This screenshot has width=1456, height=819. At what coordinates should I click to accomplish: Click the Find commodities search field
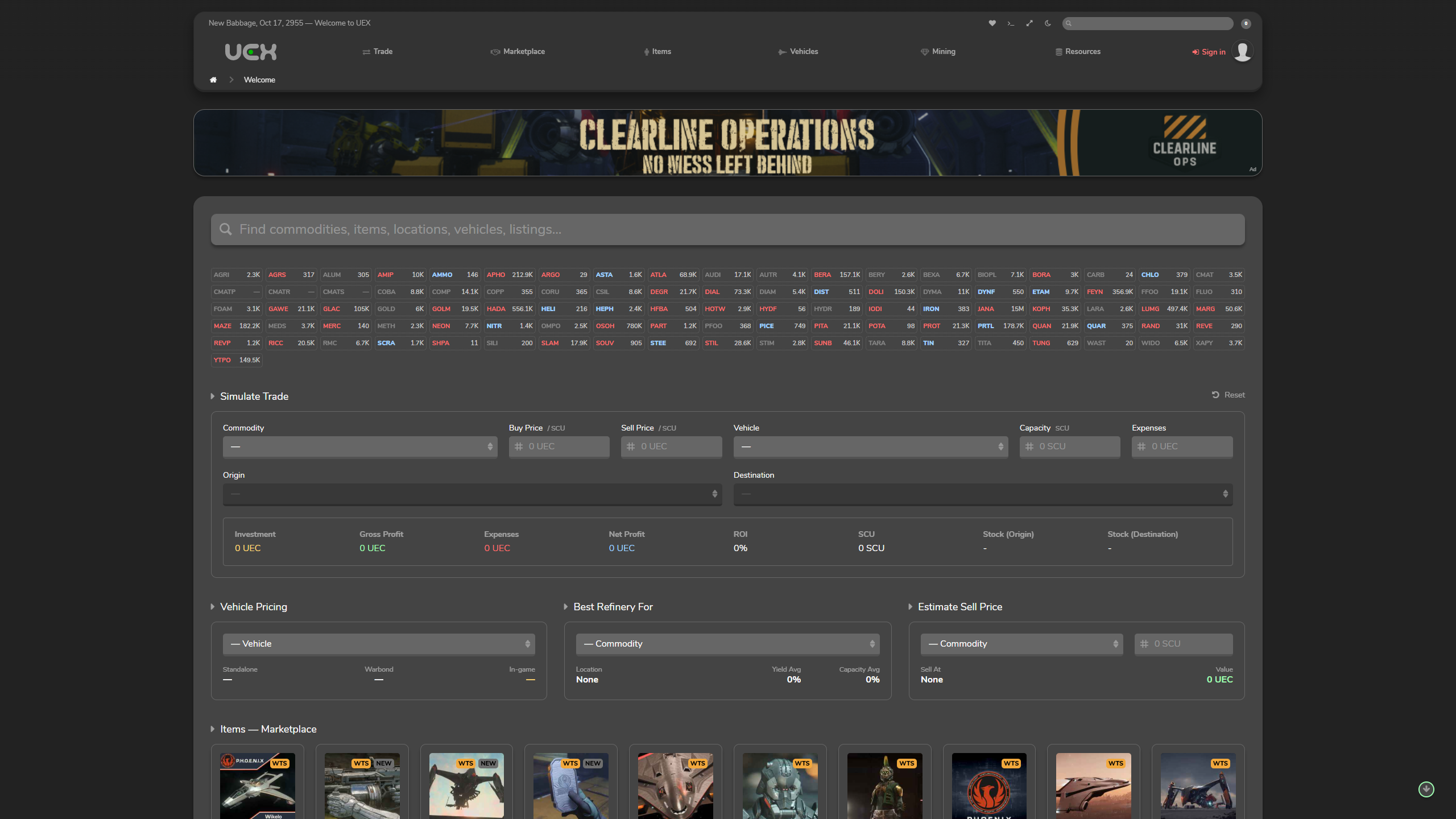[x=727, y=229]
